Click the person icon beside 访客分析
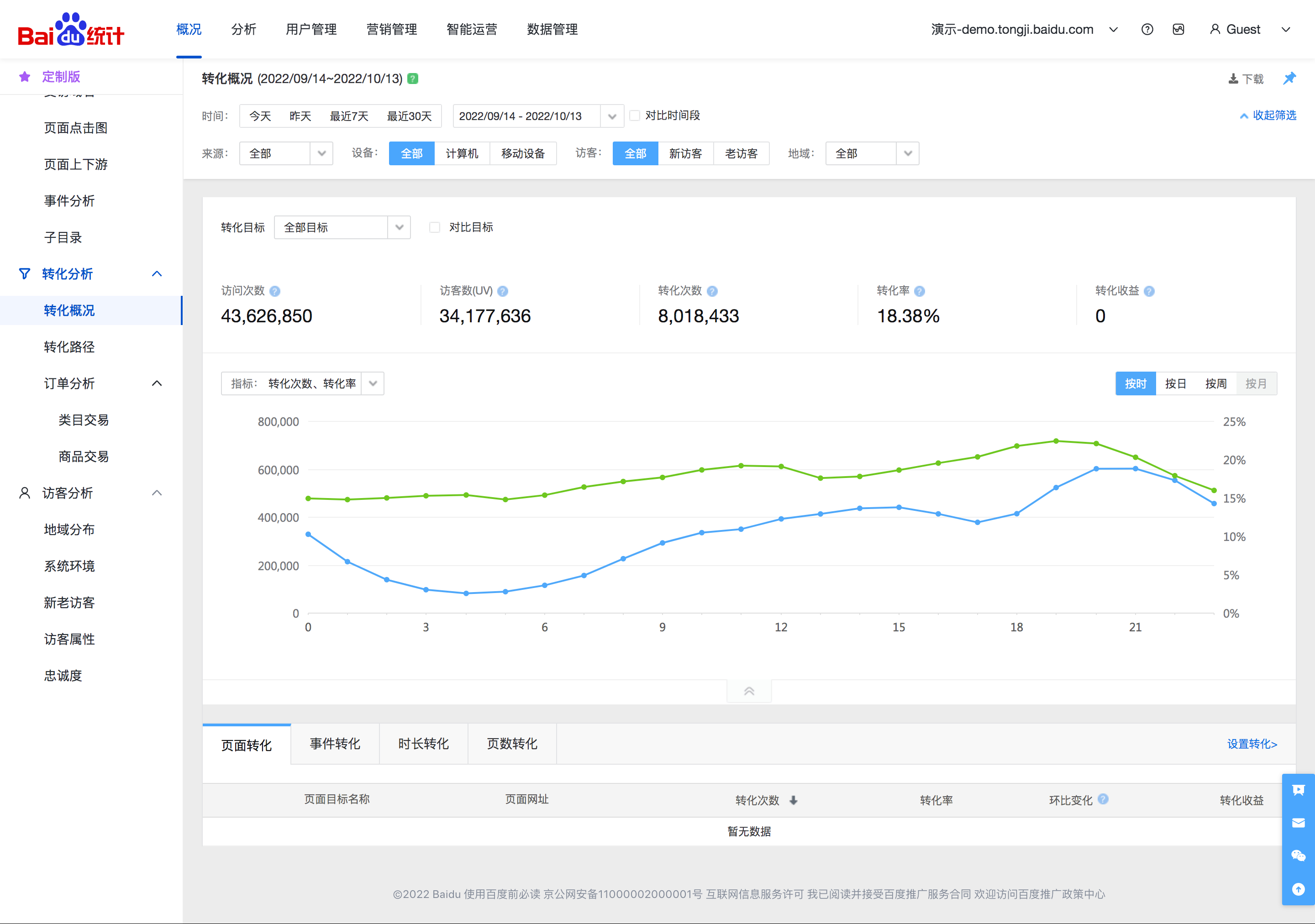The height and width of the screenshot is (924, 1315). pyautogui.click(x=25, y=493)
